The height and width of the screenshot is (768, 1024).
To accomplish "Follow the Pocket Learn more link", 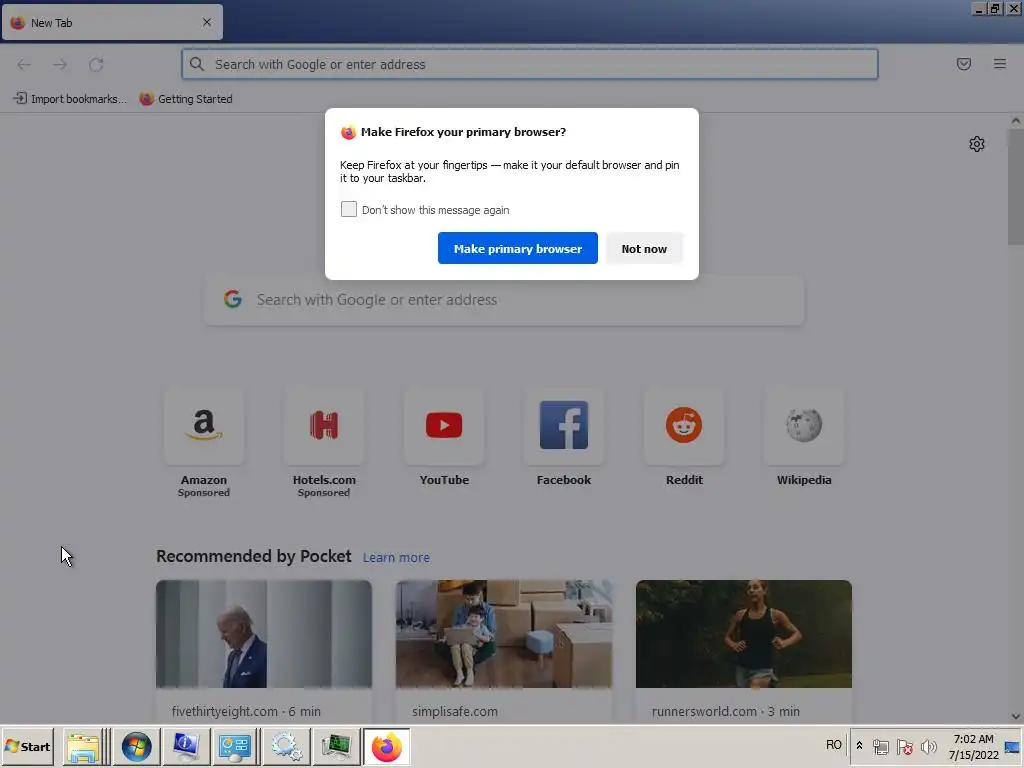I will pyautogui.click(x=396, y=558).
